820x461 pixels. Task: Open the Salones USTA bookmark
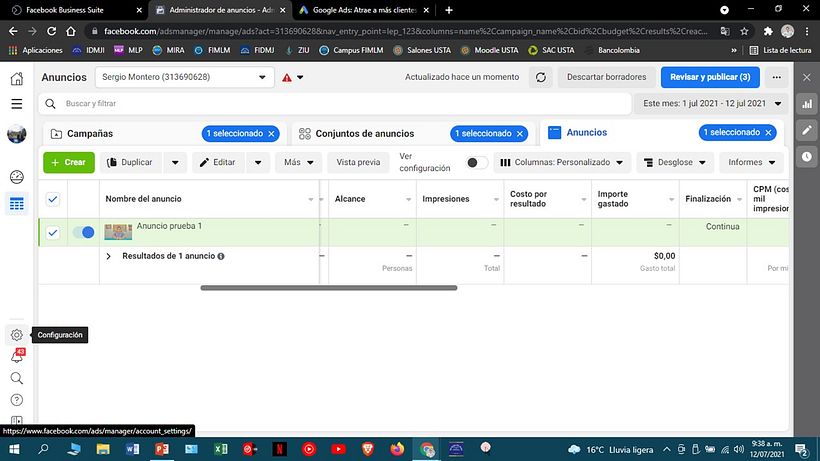pos(423,50)
